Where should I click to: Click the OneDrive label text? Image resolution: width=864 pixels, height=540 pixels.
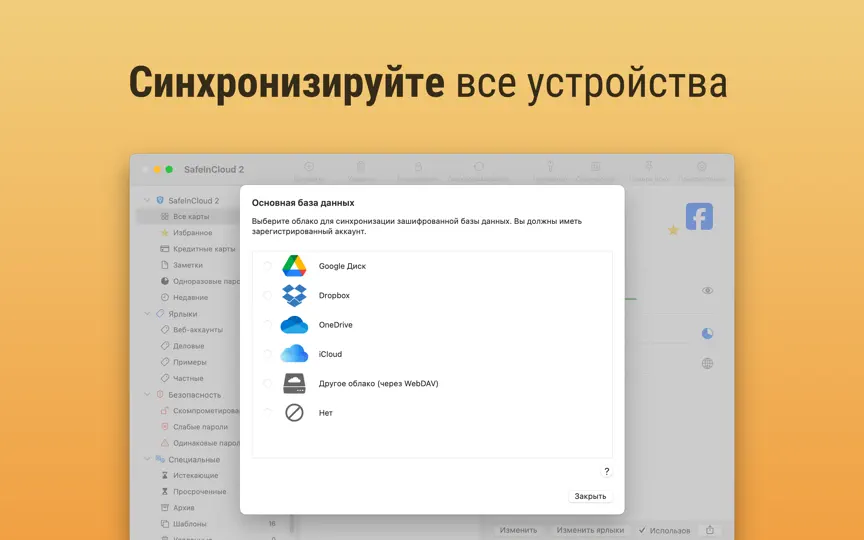pos(336,325)
